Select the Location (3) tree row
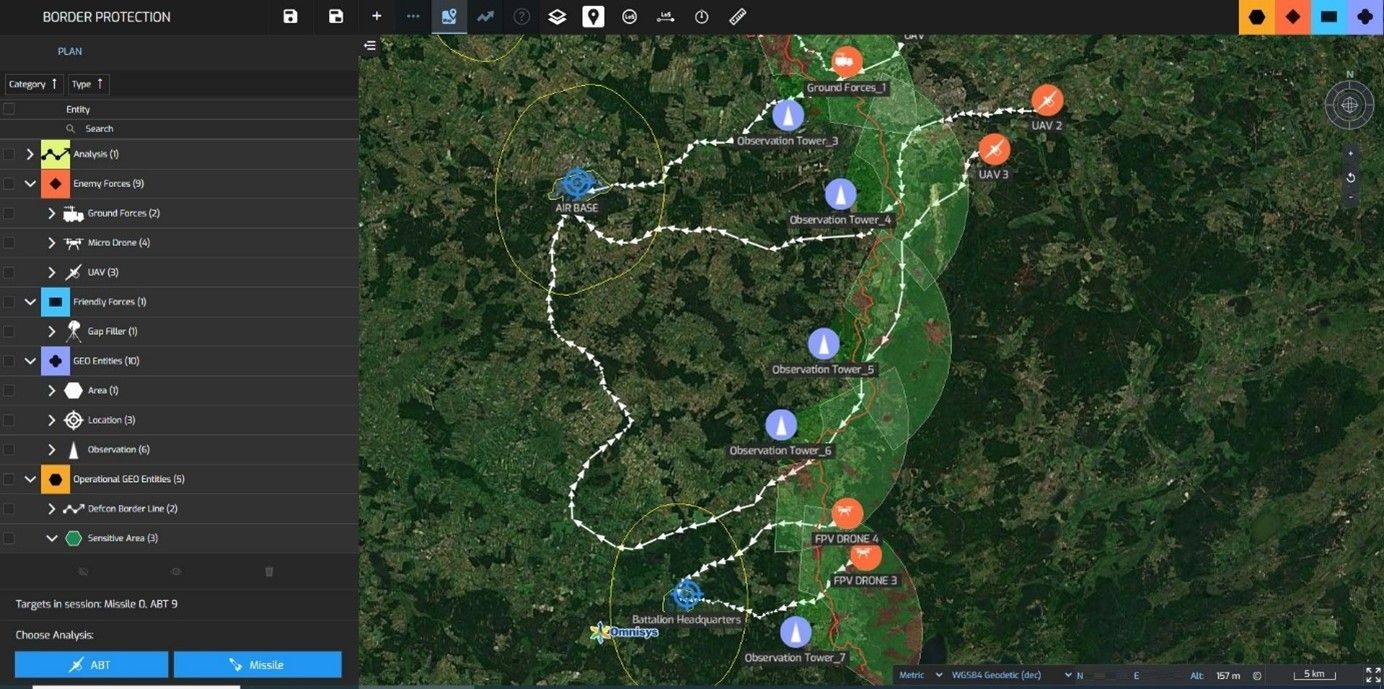1384x689 pixels. [179, 420]
